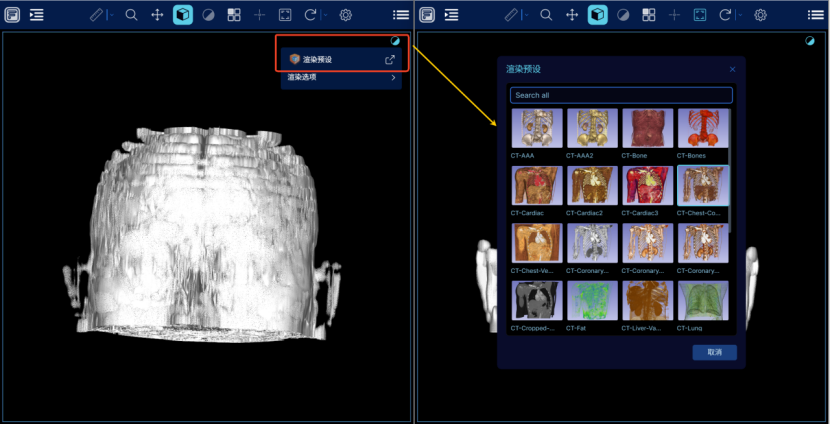Activate the pan move tool in left toolbar
Screen dimensions: 831x425
click(157, 15)
